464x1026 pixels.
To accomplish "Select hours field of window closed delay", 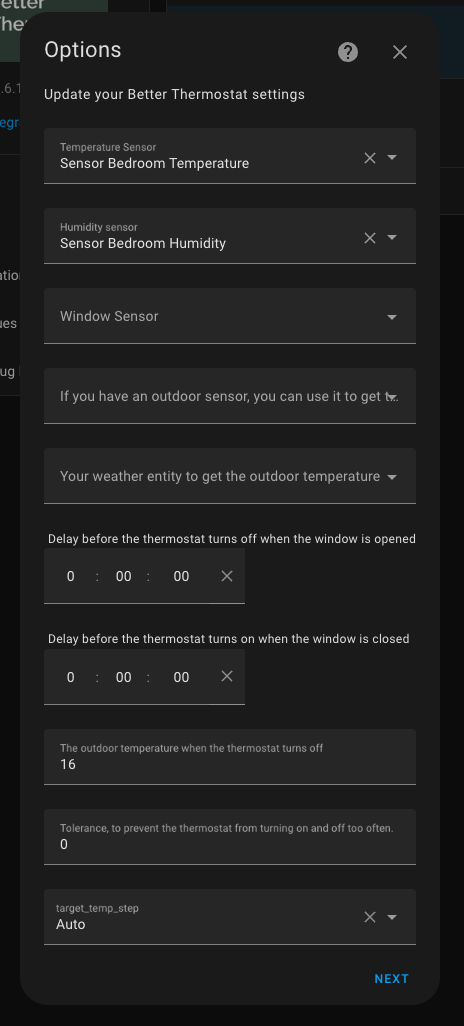I will pos(71,677).
